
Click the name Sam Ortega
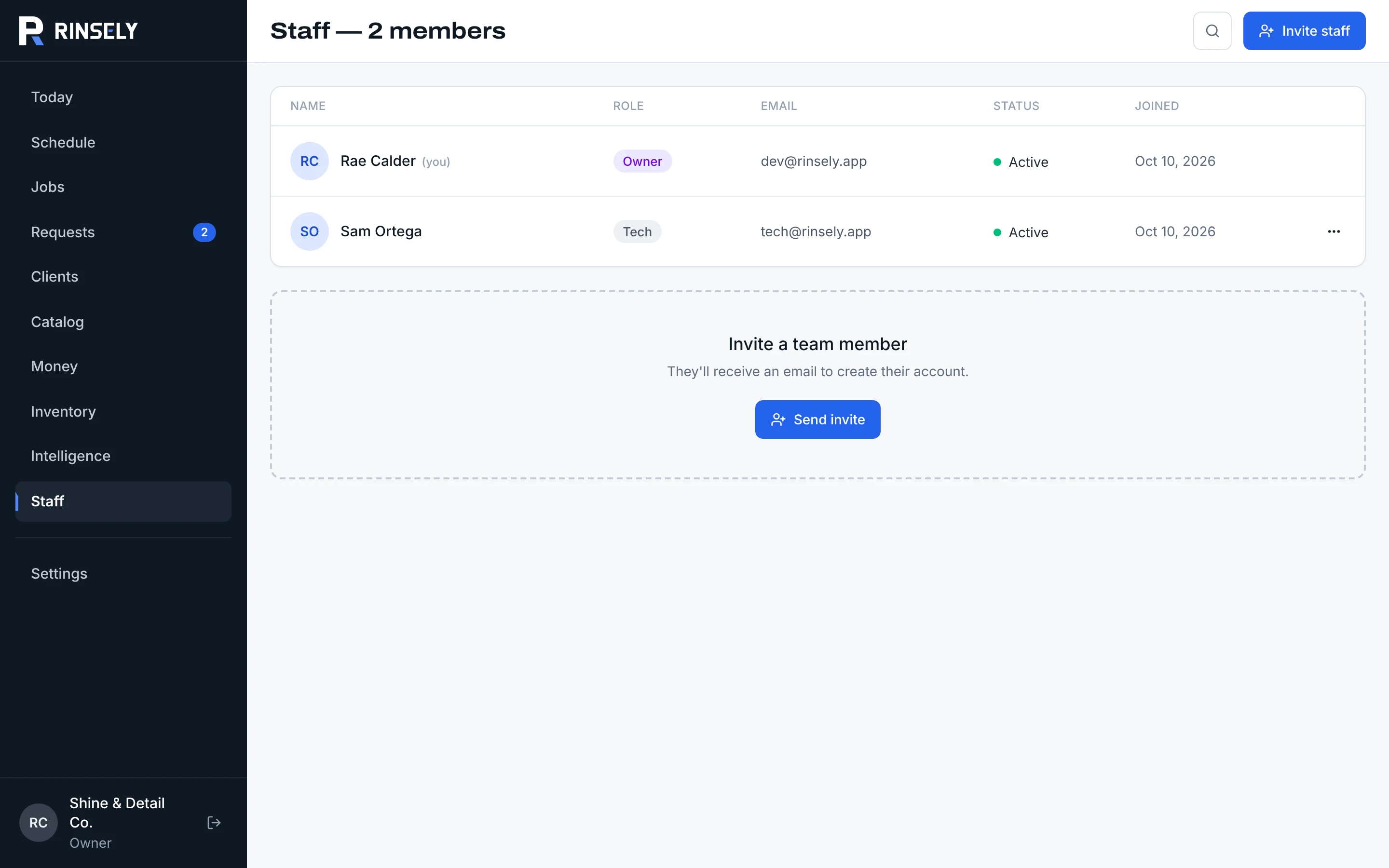click(381, 231)
